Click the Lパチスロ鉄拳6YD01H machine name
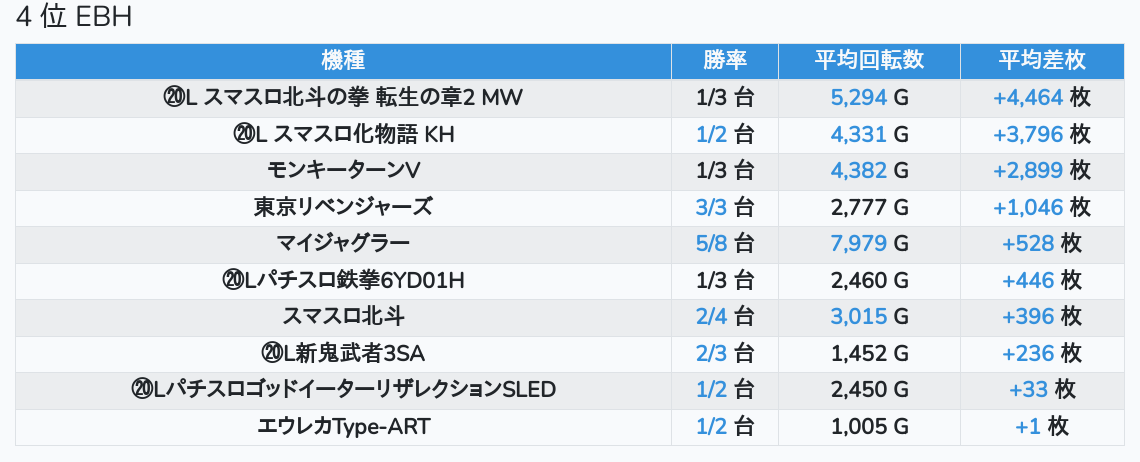This screenshot has width=1140, height=462. [x=343, y=280]
